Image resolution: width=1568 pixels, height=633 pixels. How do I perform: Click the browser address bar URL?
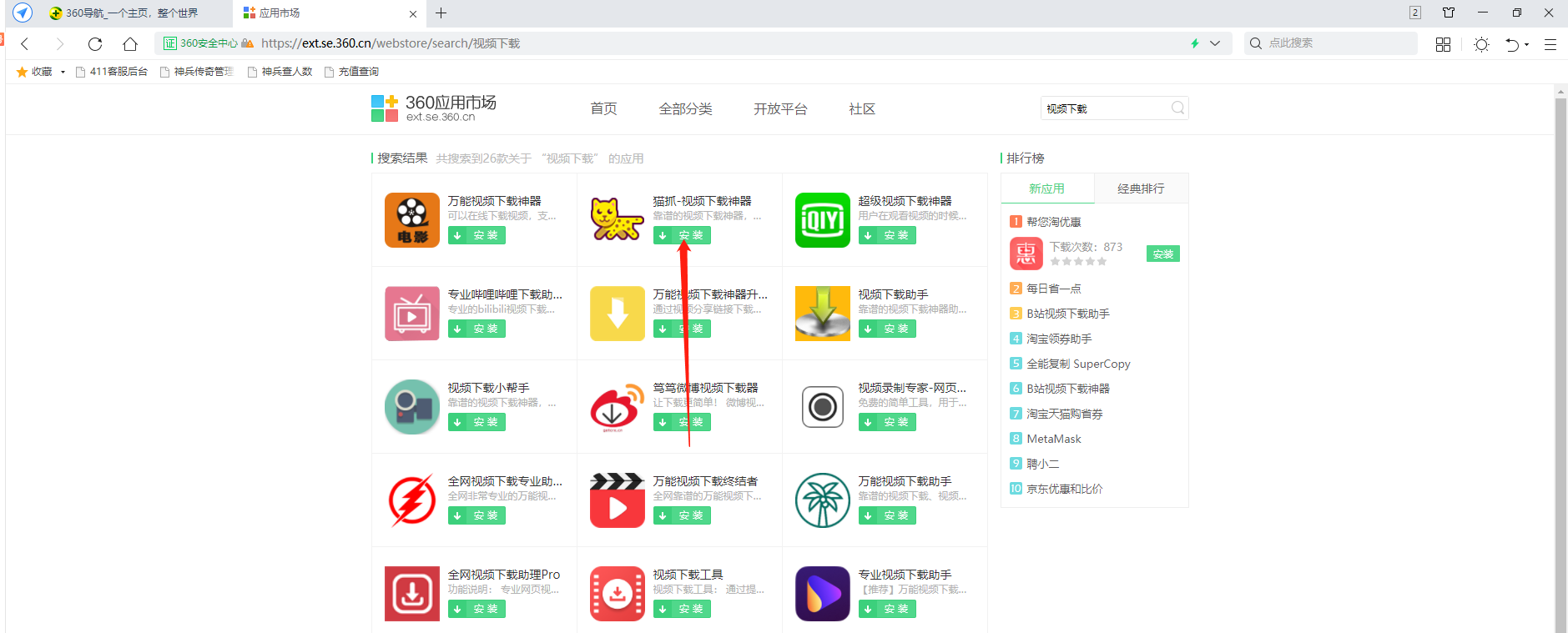coord(391,43)
